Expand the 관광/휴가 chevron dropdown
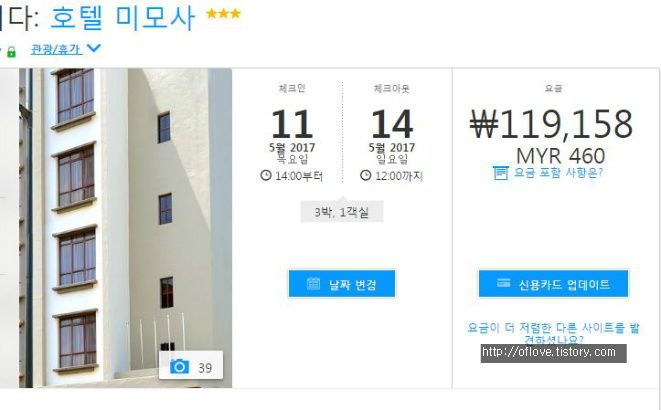Image resolution: width=661 pixels, height=410 pixels. tap(94, 48)
